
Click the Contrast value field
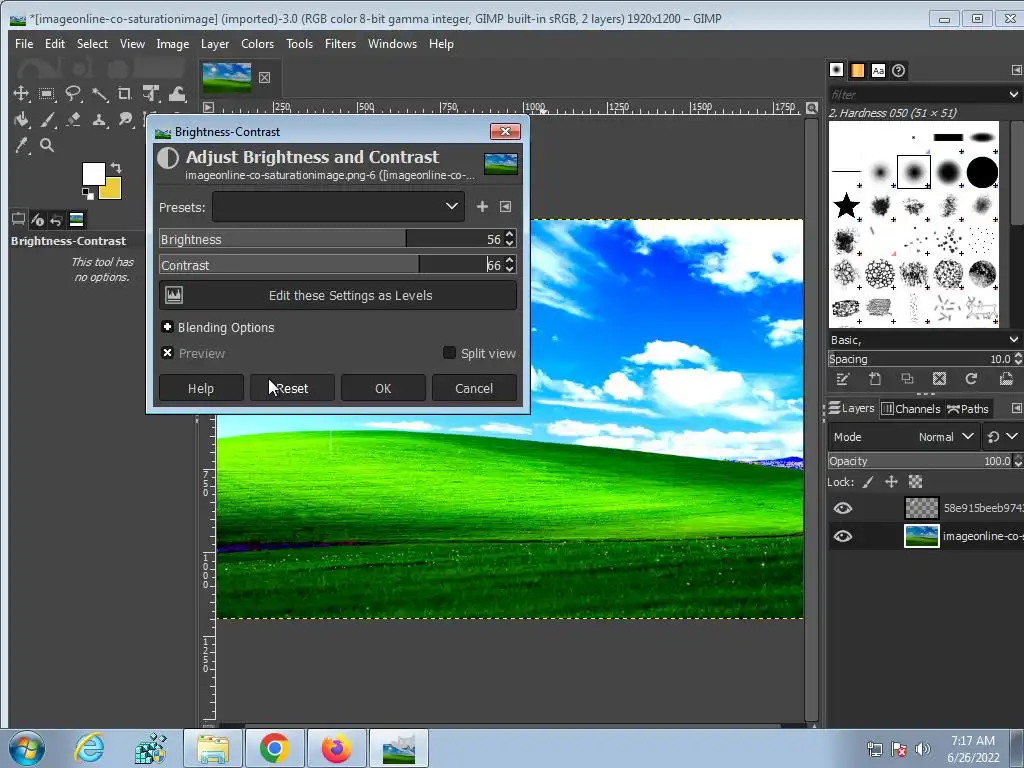click(493, 264)
